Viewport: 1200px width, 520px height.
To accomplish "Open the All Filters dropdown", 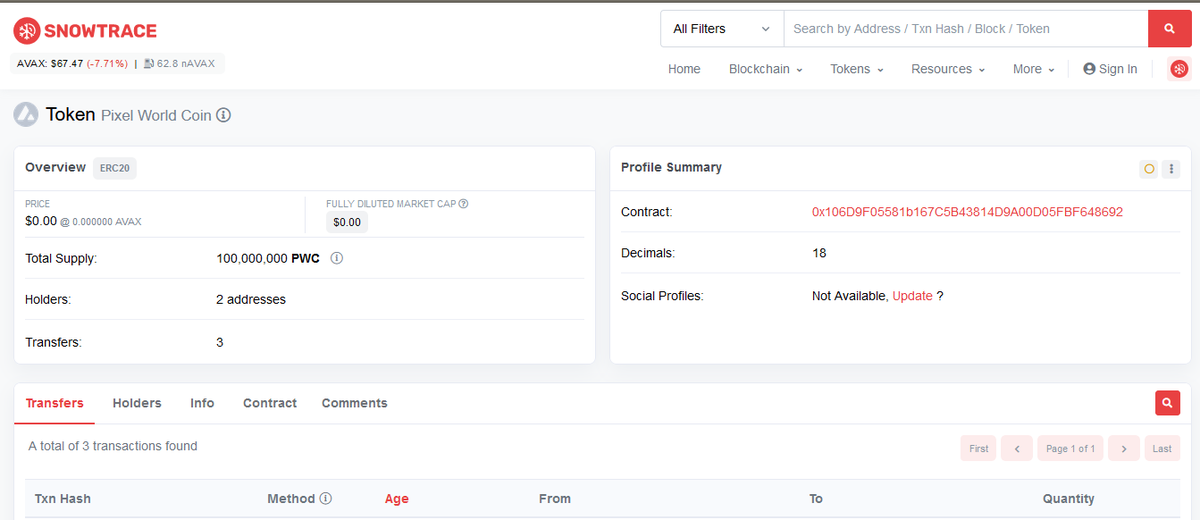I will tap(722, 29).
